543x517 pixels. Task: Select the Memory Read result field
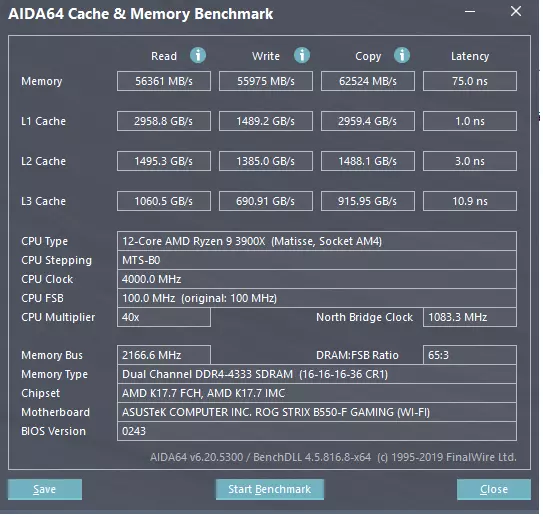click(x=164, y=81)
